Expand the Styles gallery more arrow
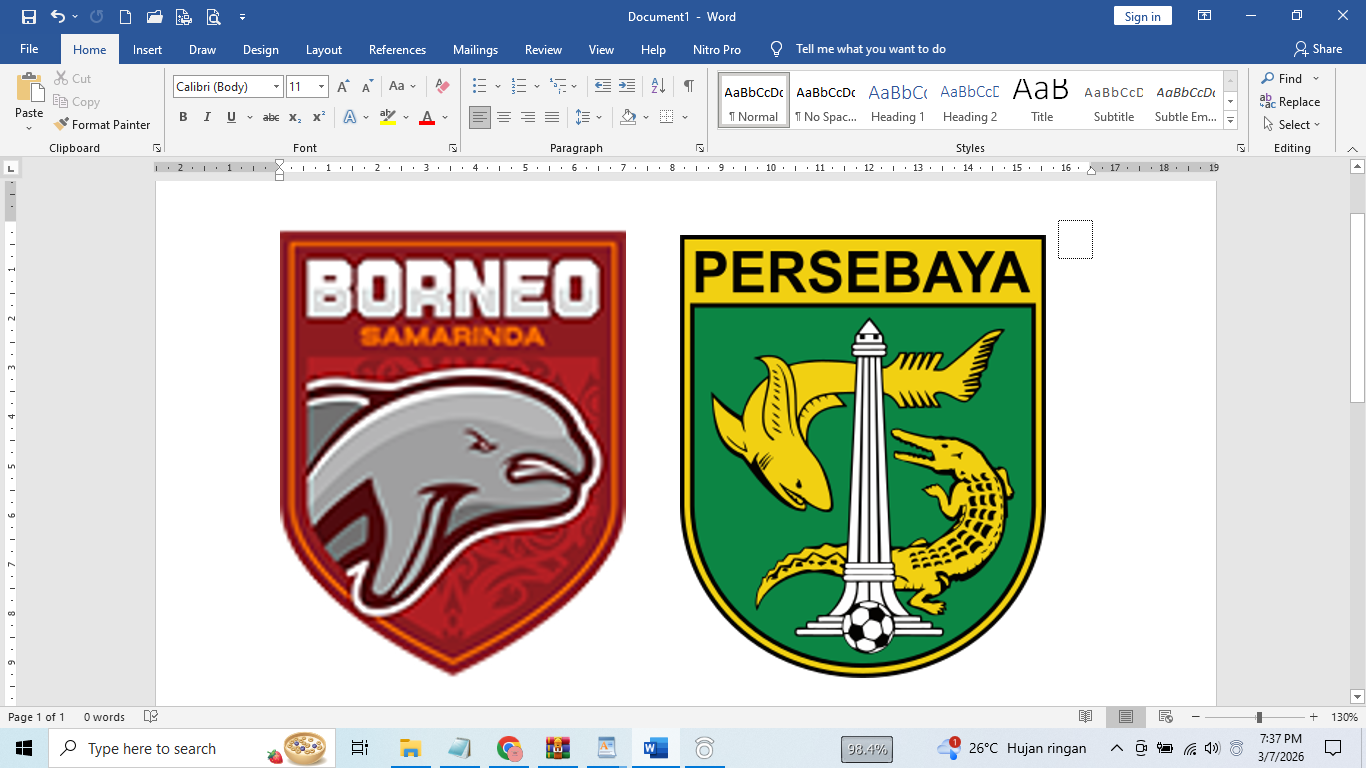 (x=1231, y=121)
